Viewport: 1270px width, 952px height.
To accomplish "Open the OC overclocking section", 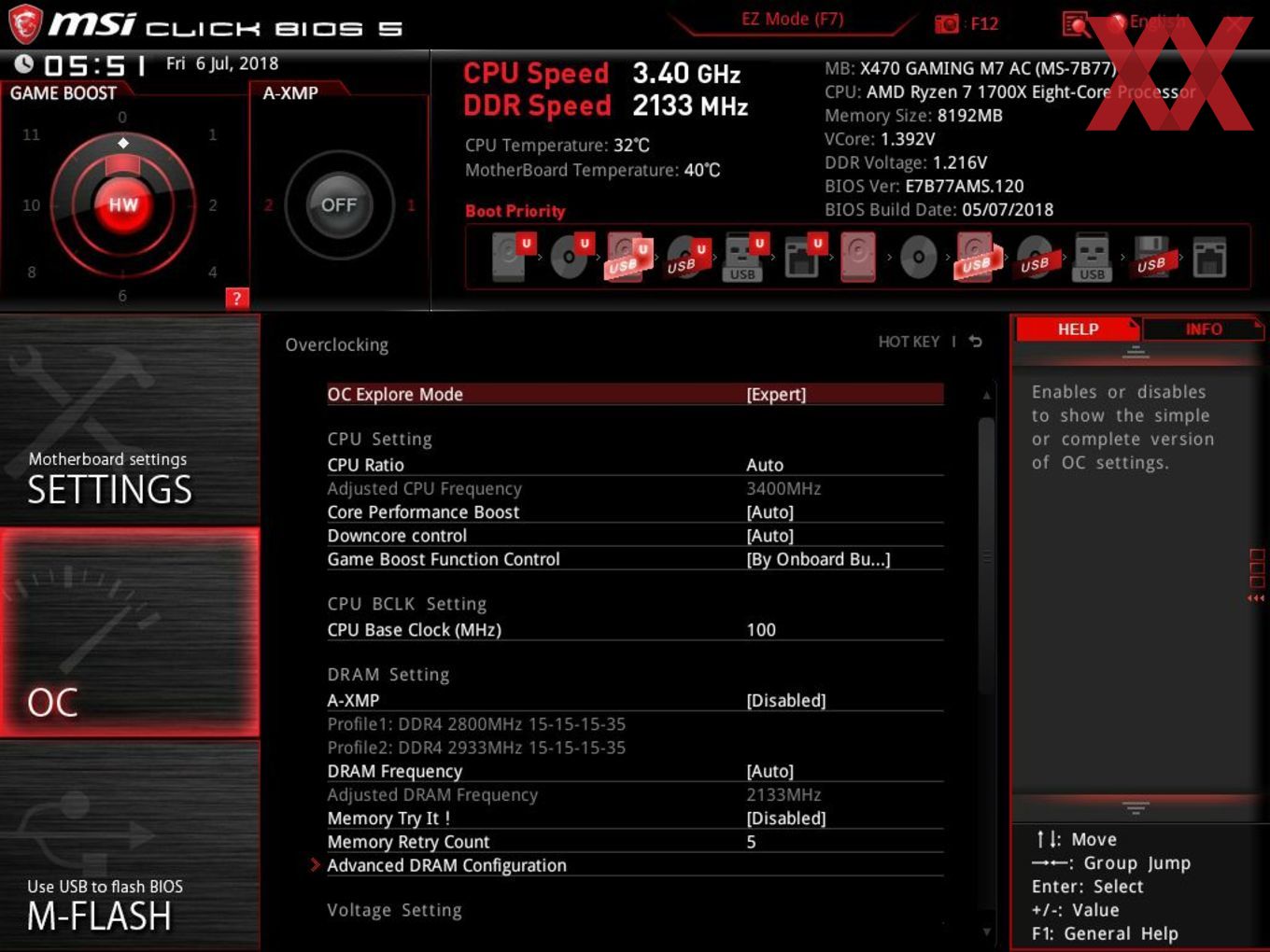I will (x=130, y=633).
